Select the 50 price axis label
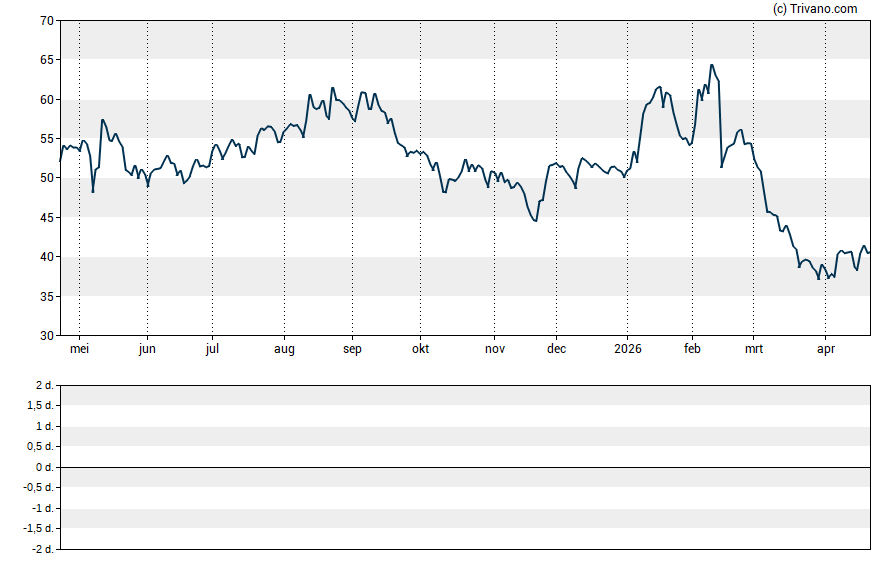Image resolution: width=888 pixels, height=565 pixels. pos(47,178)
